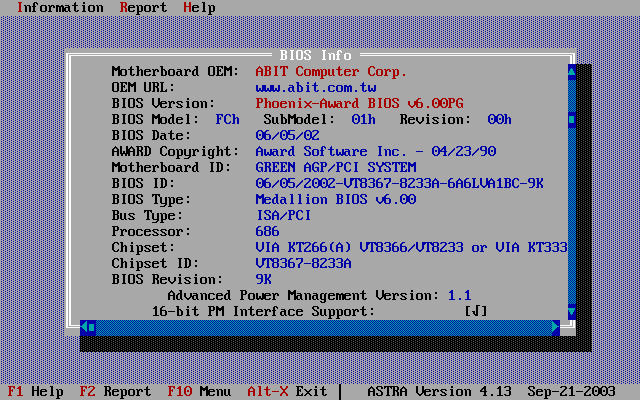
Task: Click the BIOS Revision value 9K
Action: (x=263, y=280)
